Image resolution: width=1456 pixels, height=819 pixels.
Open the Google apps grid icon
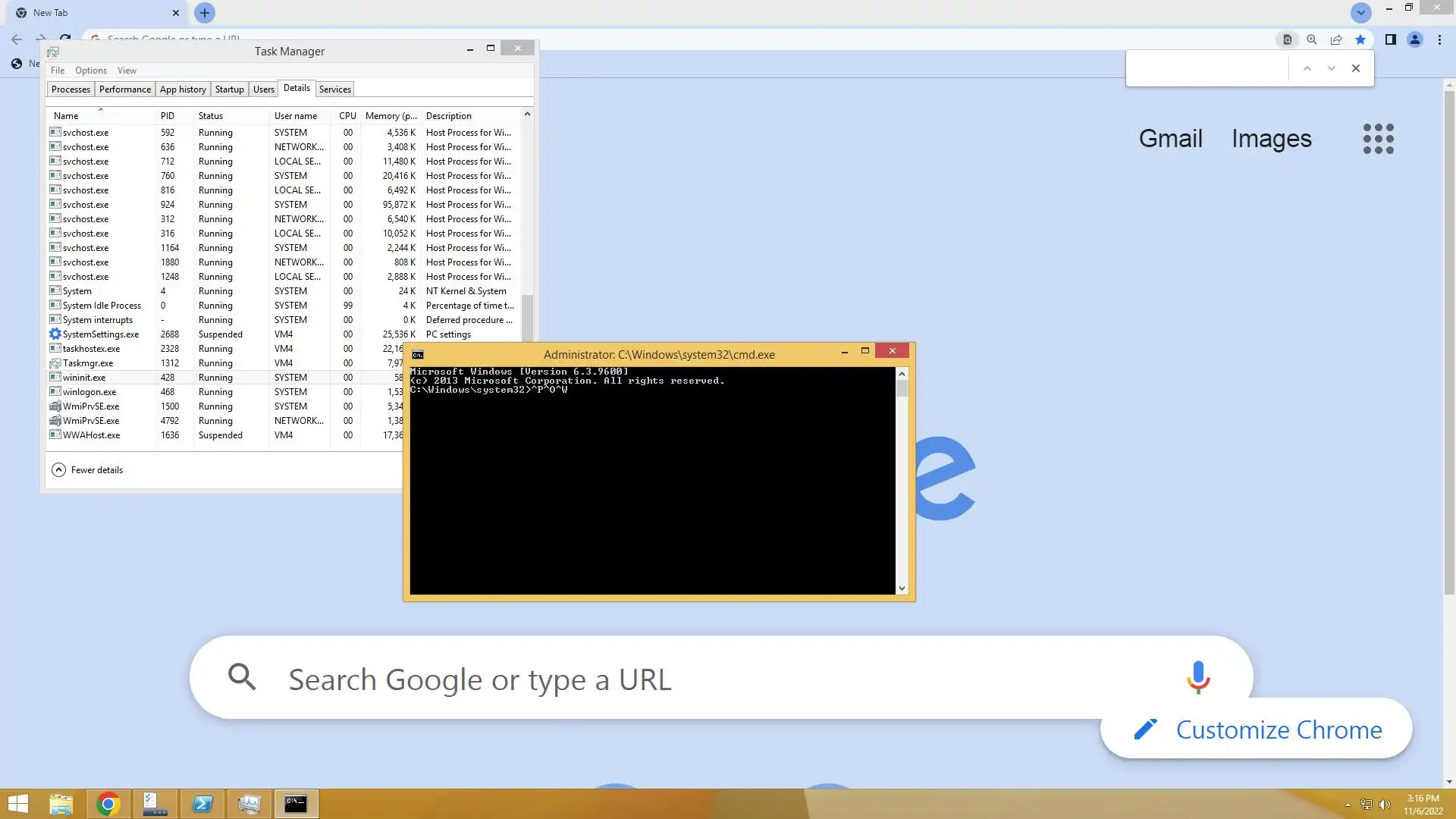[1378, 139]
